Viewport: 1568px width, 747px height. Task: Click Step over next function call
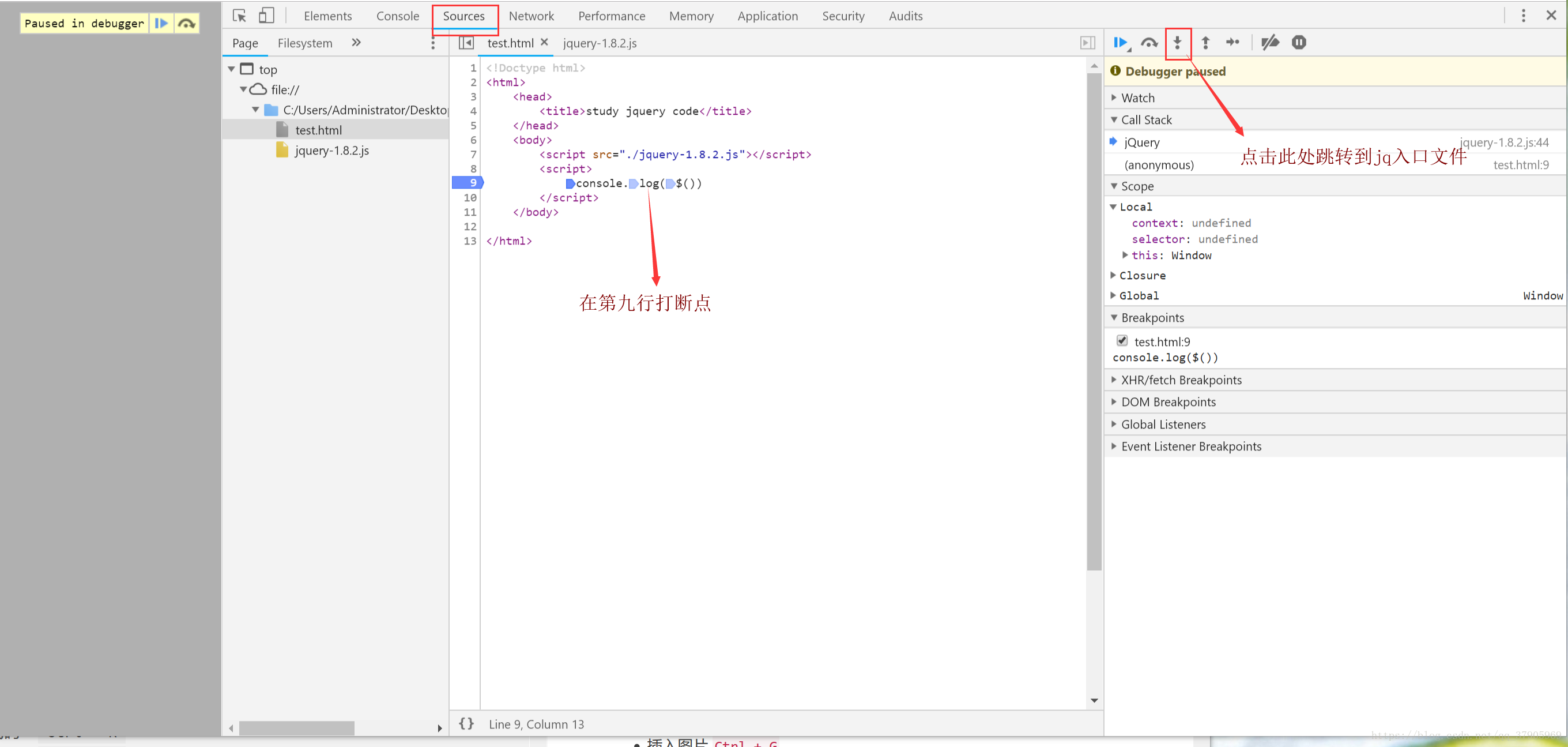pos(1148,43)
